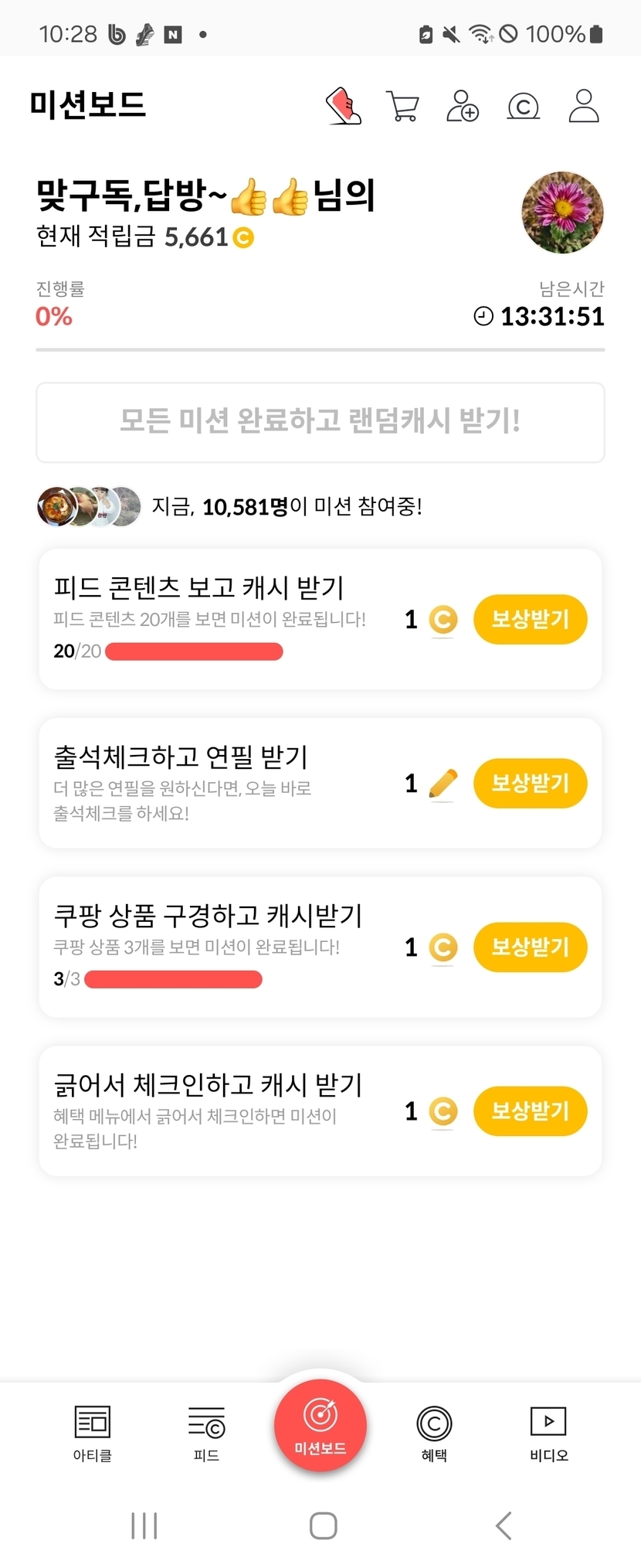Switch to the 아티클 tab

[x=93, y=1432]
